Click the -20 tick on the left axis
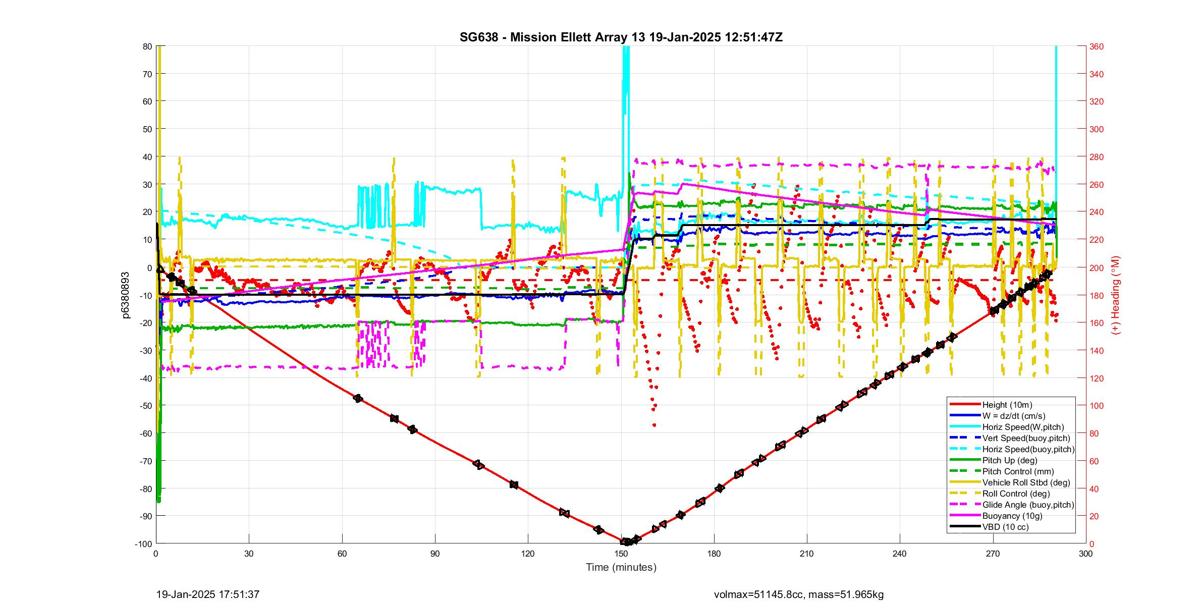Image resolution: width=1200 pixels, height=611 pixels. 144,322
